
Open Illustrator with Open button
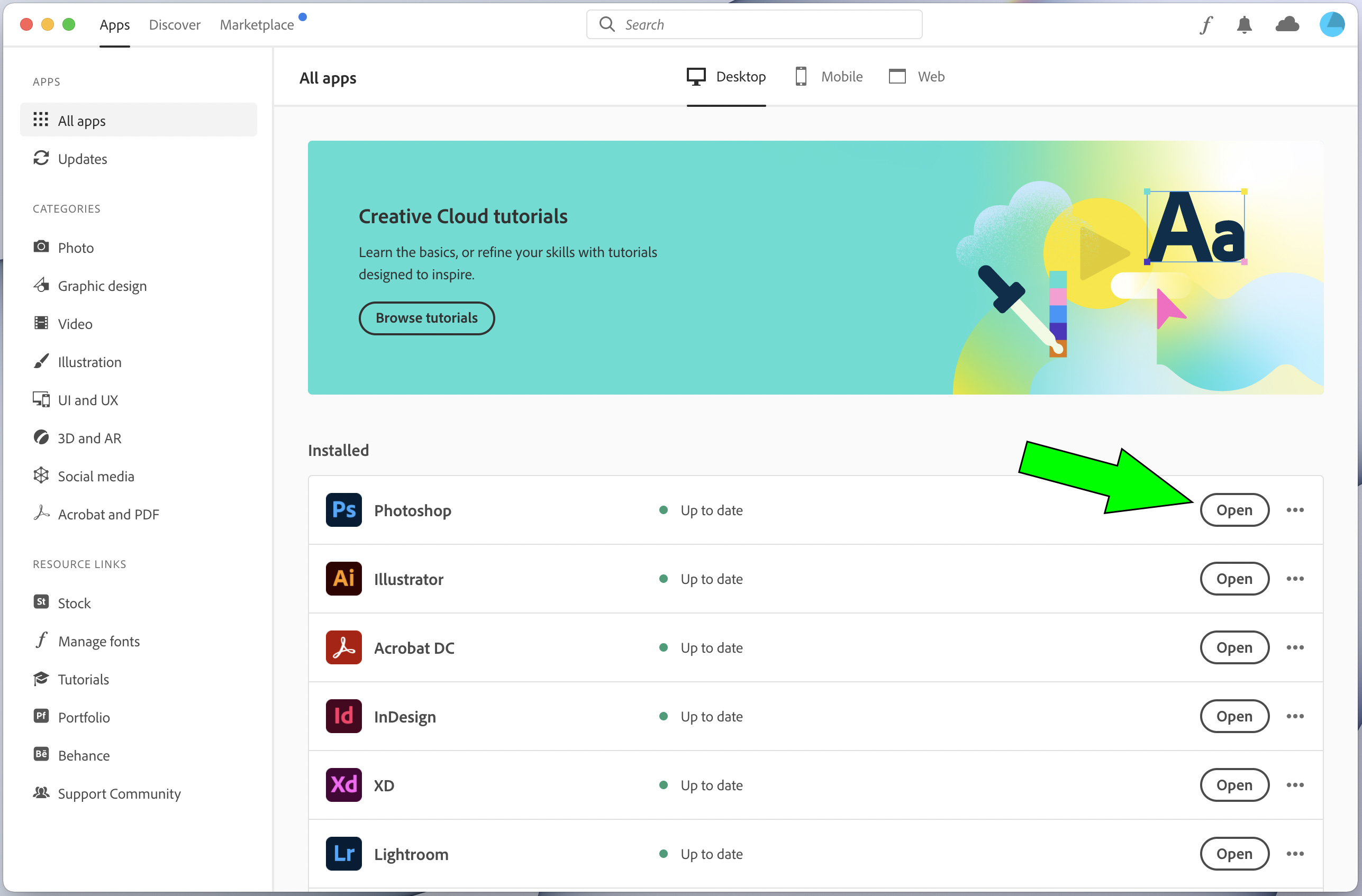(1234, 579)
